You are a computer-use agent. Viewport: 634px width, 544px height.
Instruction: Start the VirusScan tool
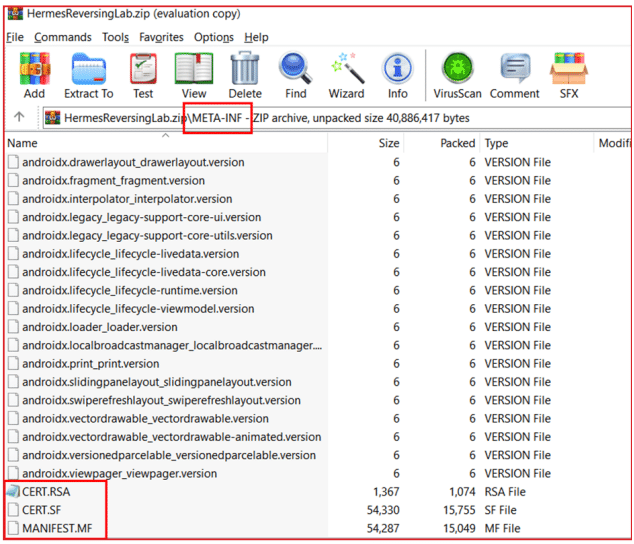point(457,68)
